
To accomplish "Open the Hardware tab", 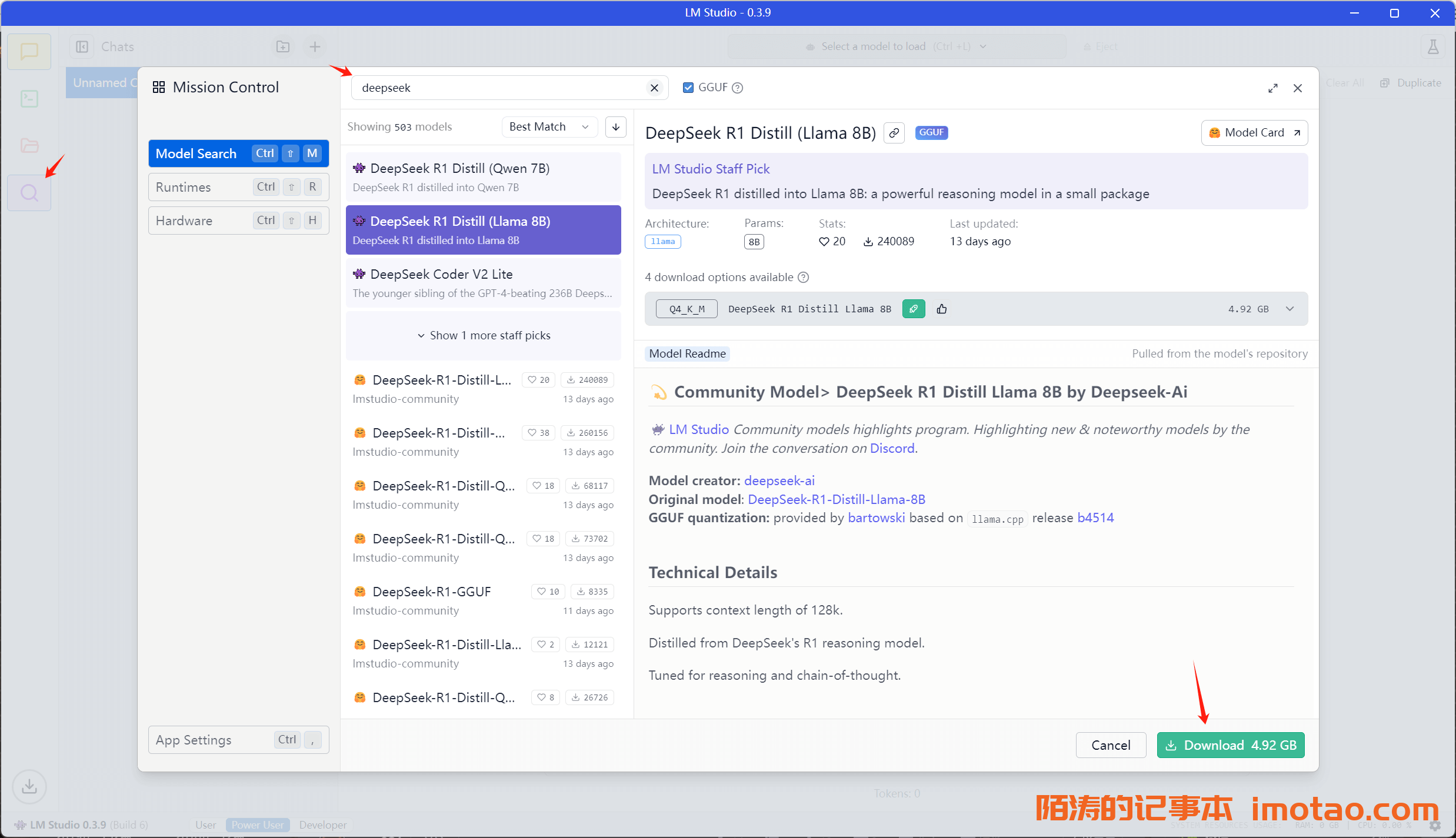I will coord(238,221).
